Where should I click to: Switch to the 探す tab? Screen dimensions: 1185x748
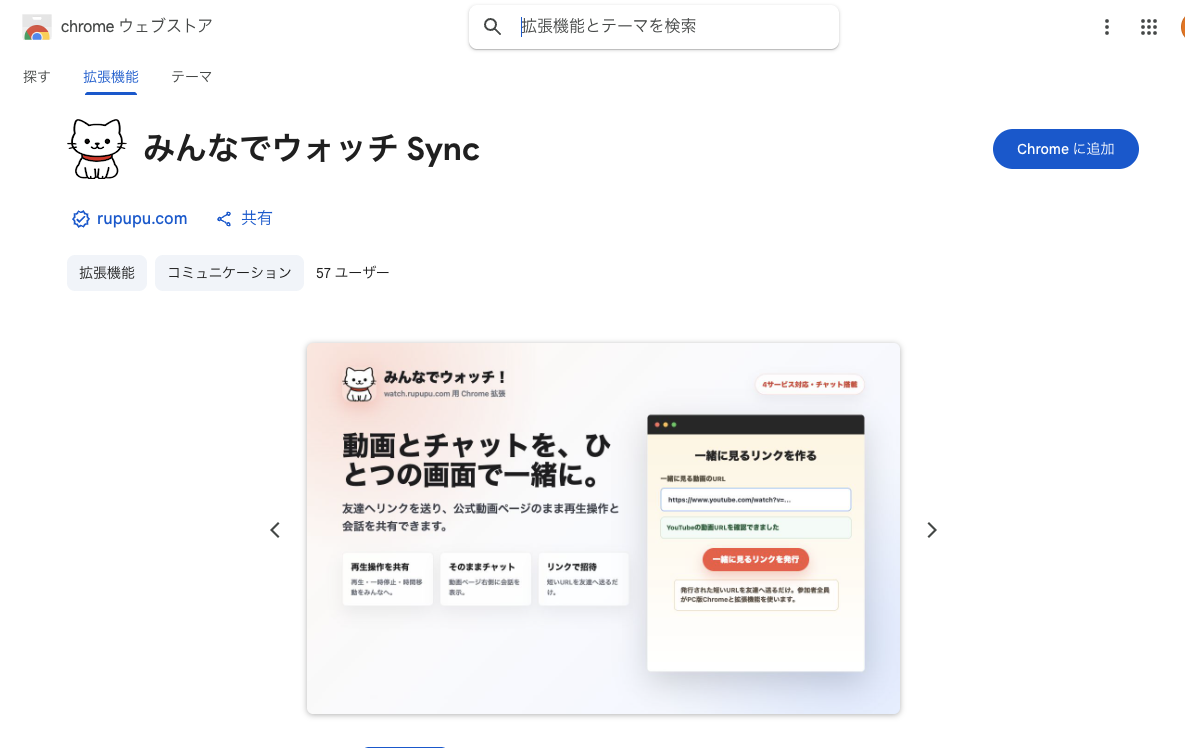pyautogui.click(x=36, y=76)
